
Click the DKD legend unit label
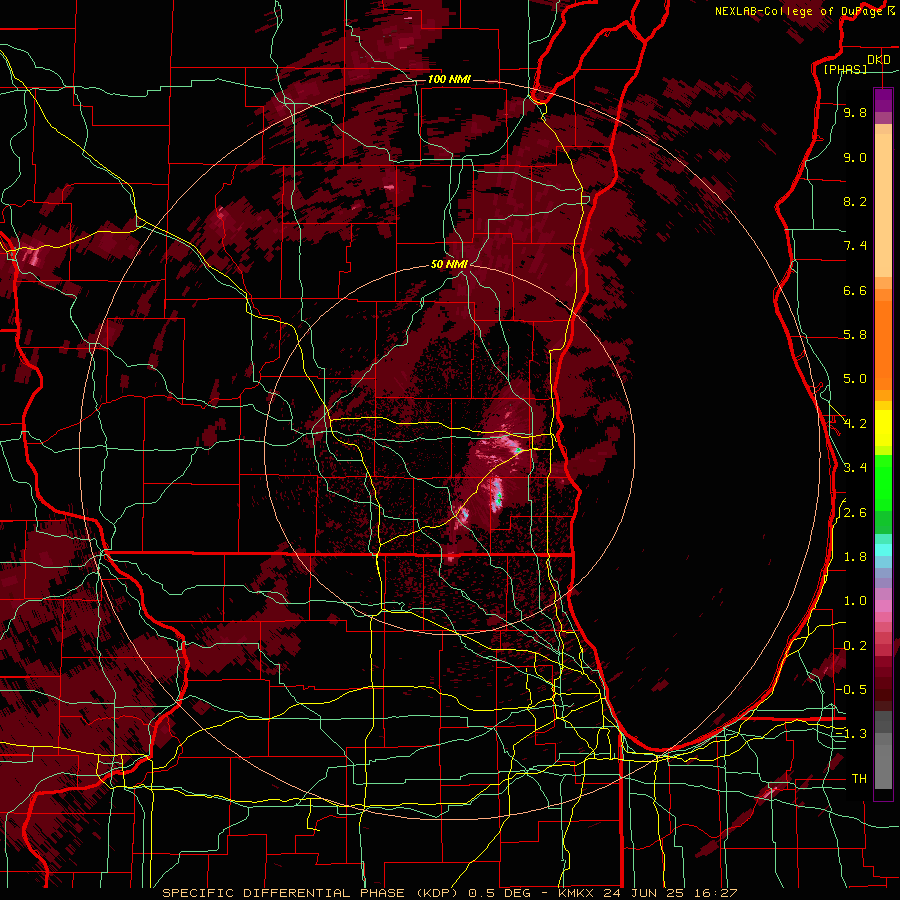[x=879, y=60]
